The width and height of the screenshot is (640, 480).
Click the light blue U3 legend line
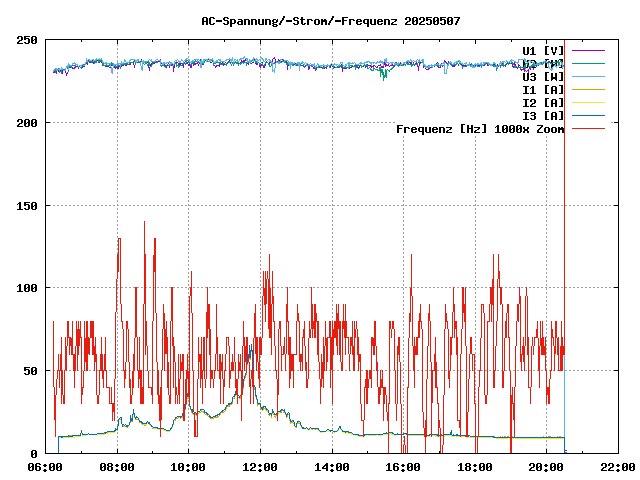click(589, 76)
